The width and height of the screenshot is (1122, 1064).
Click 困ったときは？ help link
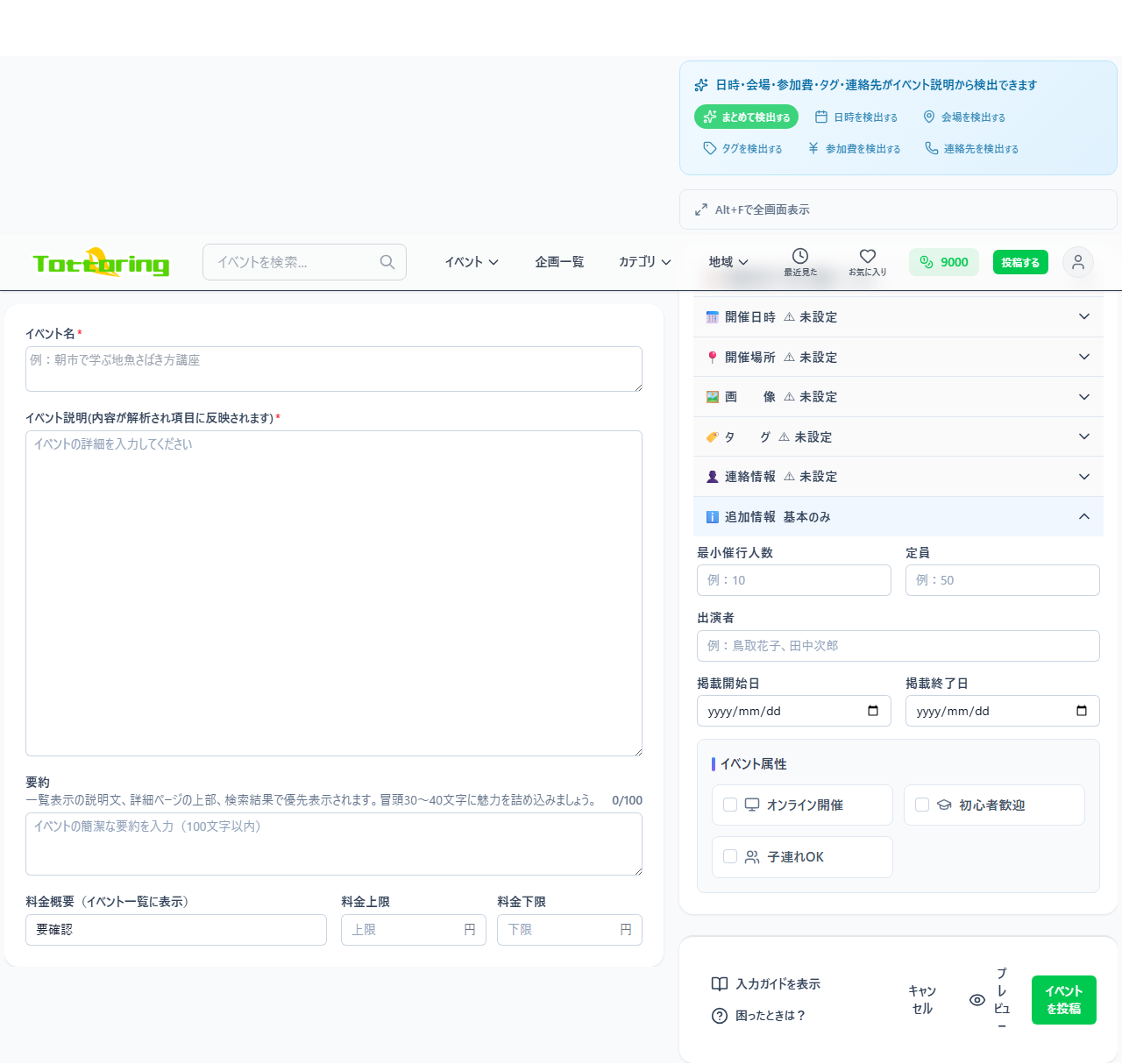point(758,1015)
